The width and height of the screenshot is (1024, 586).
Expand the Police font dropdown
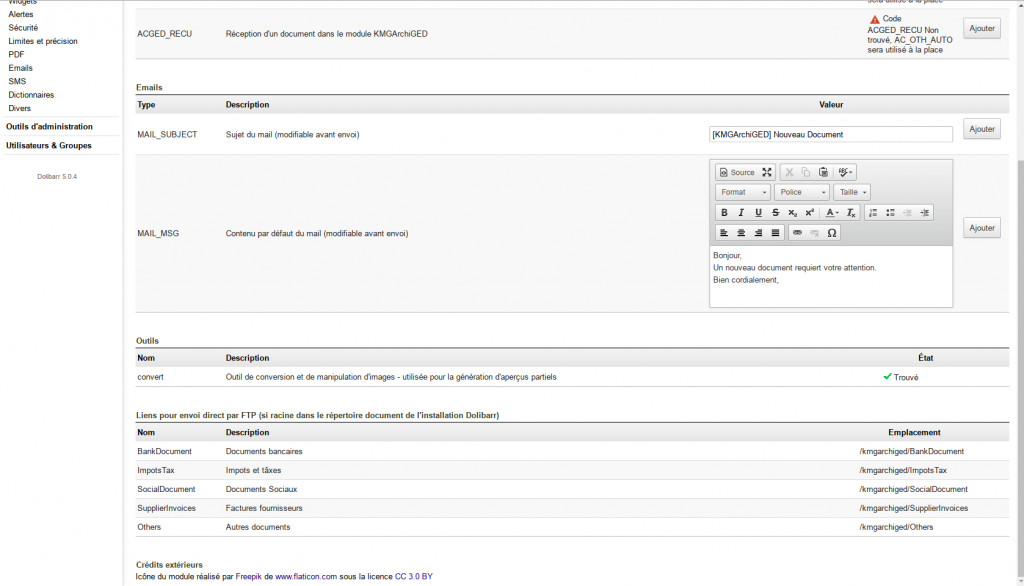[801, 192]
